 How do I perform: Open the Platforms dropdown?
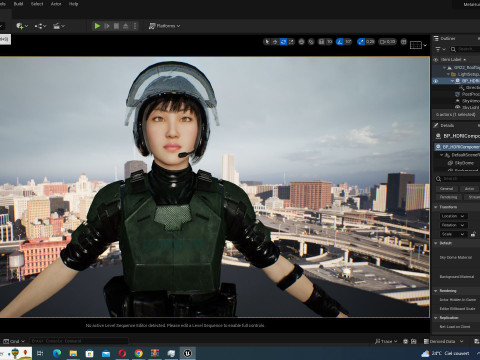tap(164, 26)
